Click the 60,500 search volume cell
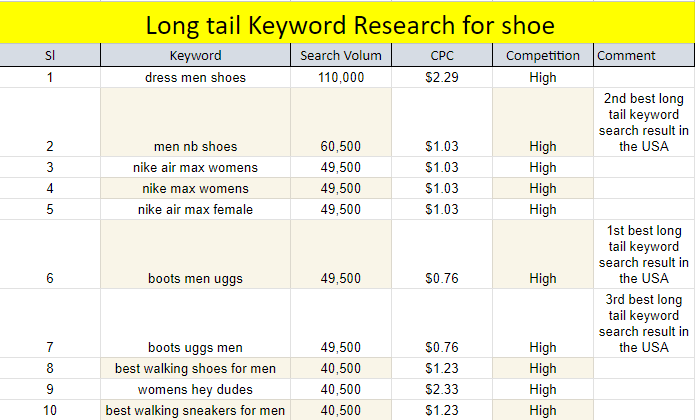The image size is (695, 420). (x=341, y=146)
